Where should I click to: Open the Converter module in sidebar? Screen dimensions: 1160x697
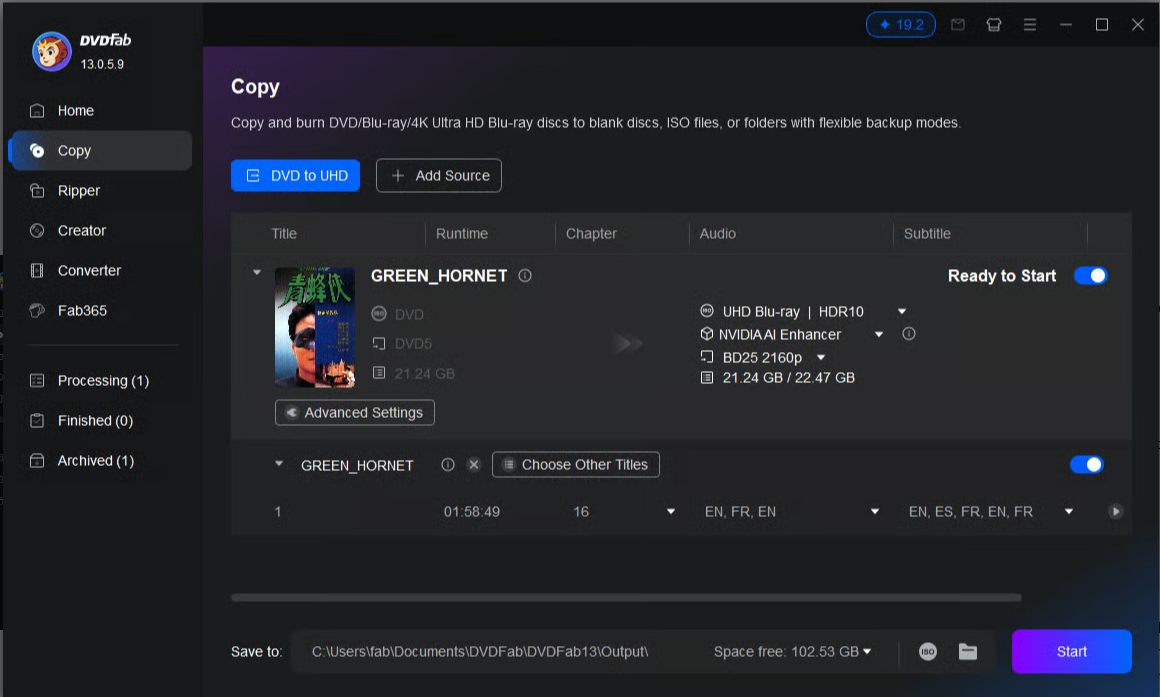coord(89,271)
